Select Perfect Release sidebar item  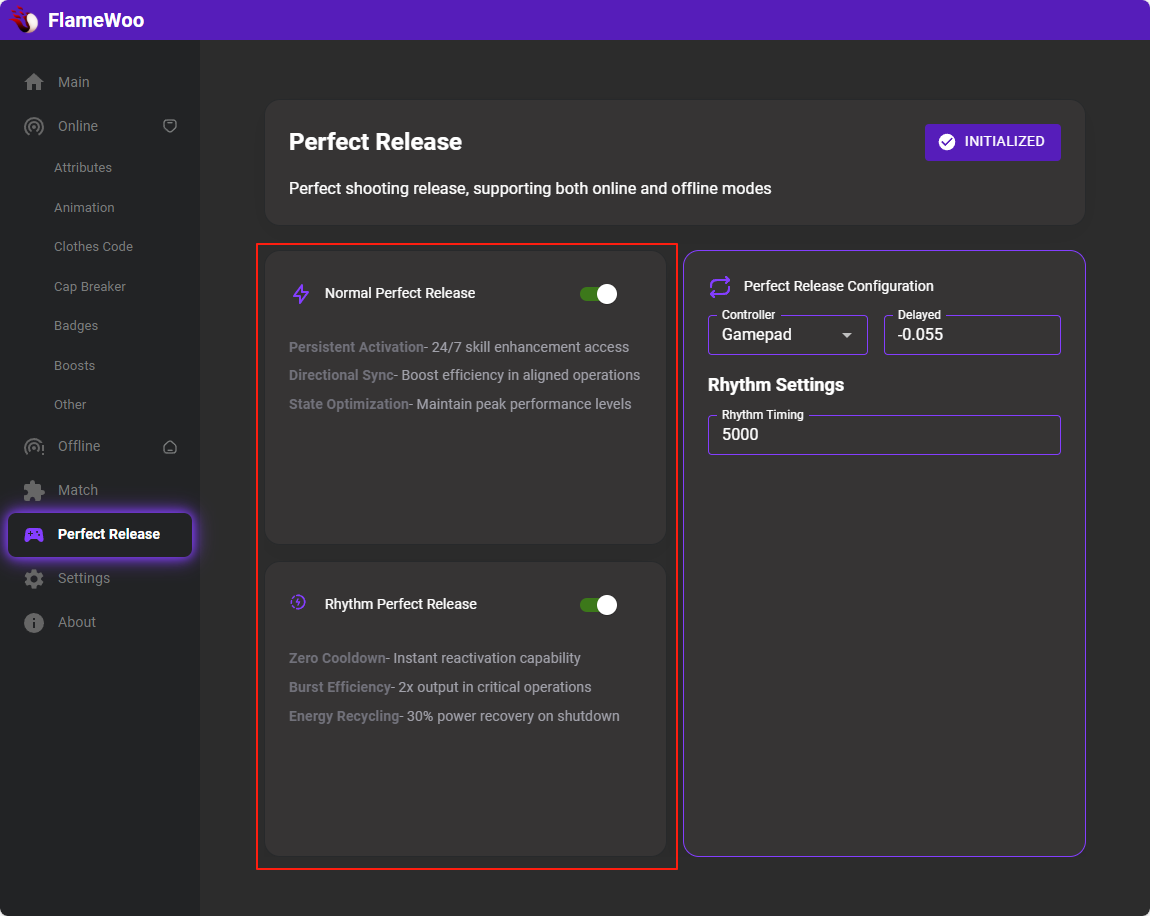(x=100, y=535)
